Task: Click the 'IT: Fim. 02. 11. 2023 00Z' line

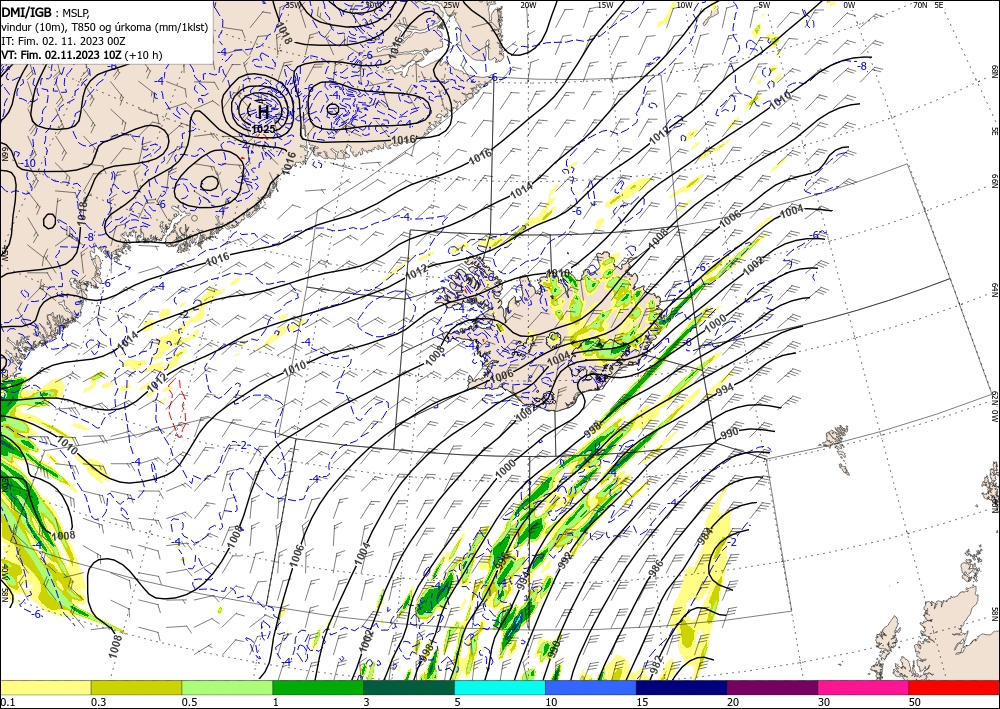Action: pos(63,41)
